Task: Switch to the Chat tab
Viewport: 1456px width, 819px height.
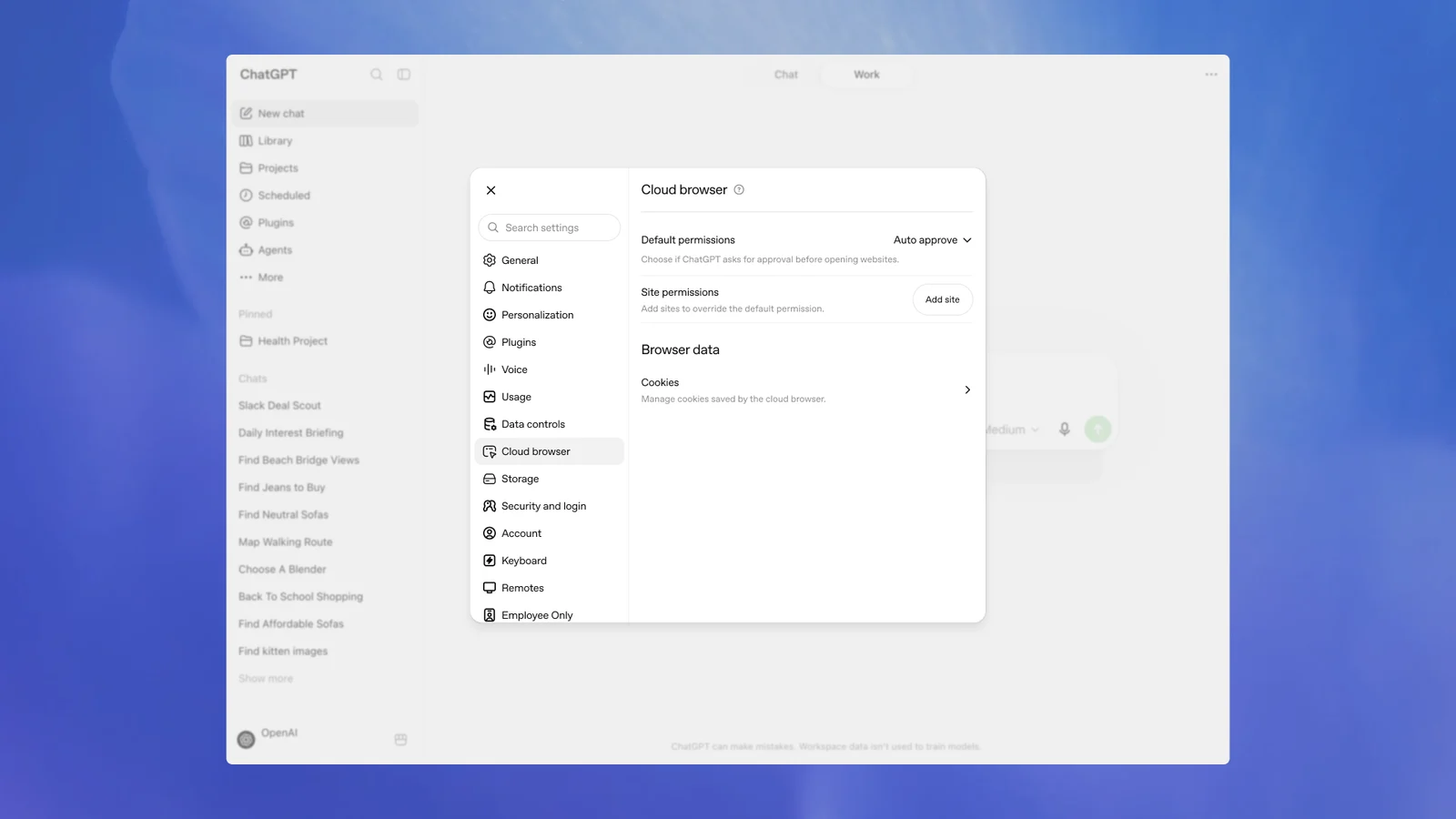Action: (x=786, y=75)
